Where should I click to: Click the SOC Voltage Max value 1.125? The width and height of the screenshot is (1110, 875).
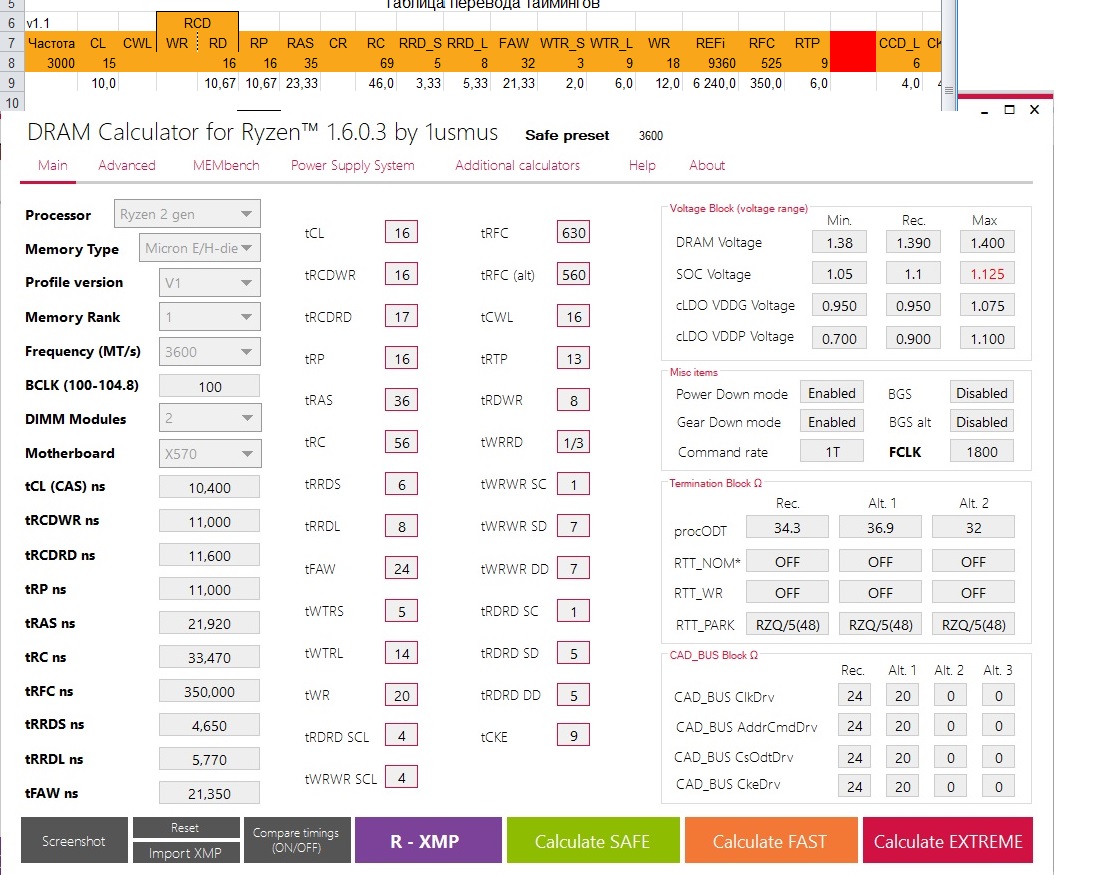click(987, 274)
